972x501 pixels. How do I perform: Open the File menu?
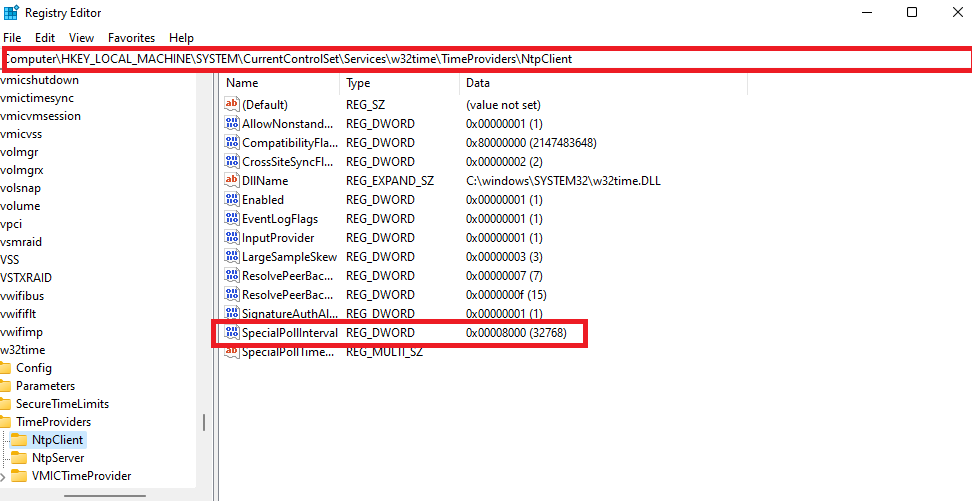(12, 37)
